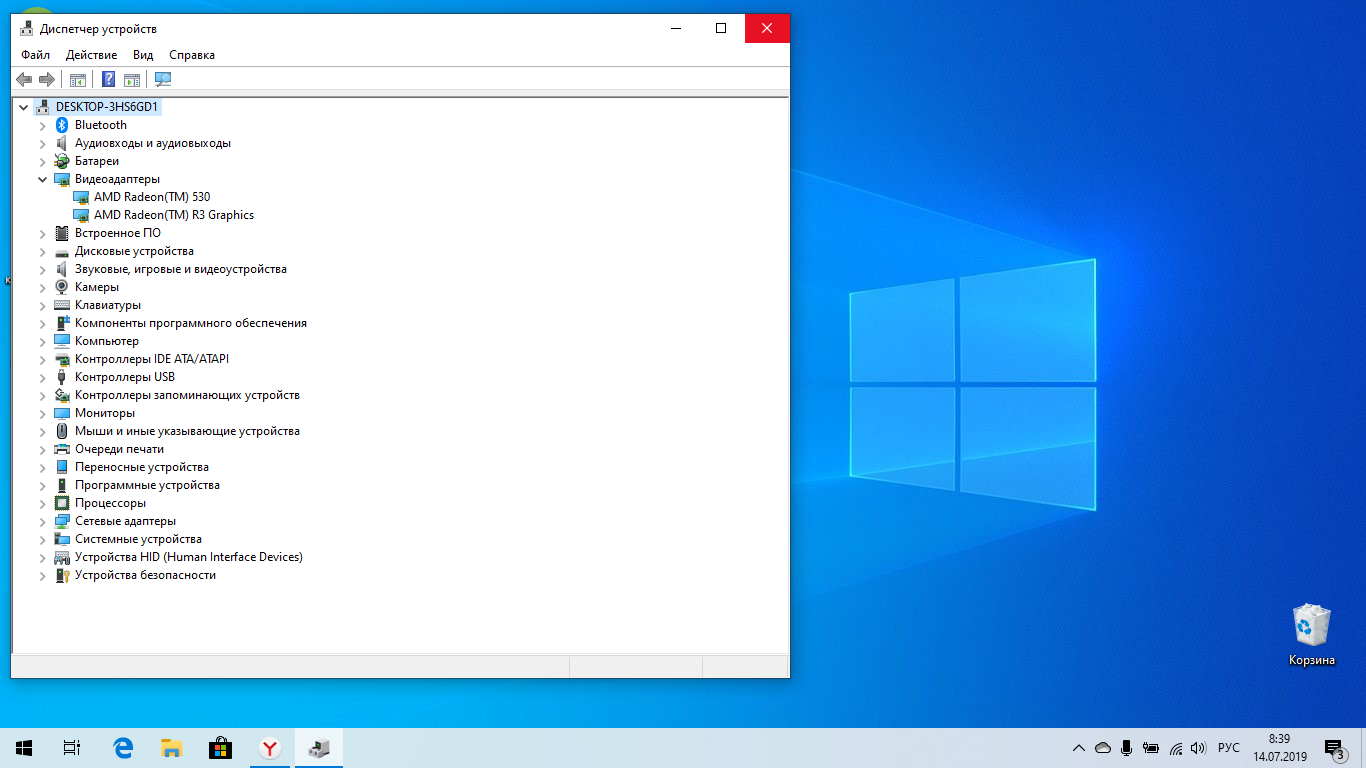Open the Файл menu
The image size is (1366, 768).
[x=35, y=55]
